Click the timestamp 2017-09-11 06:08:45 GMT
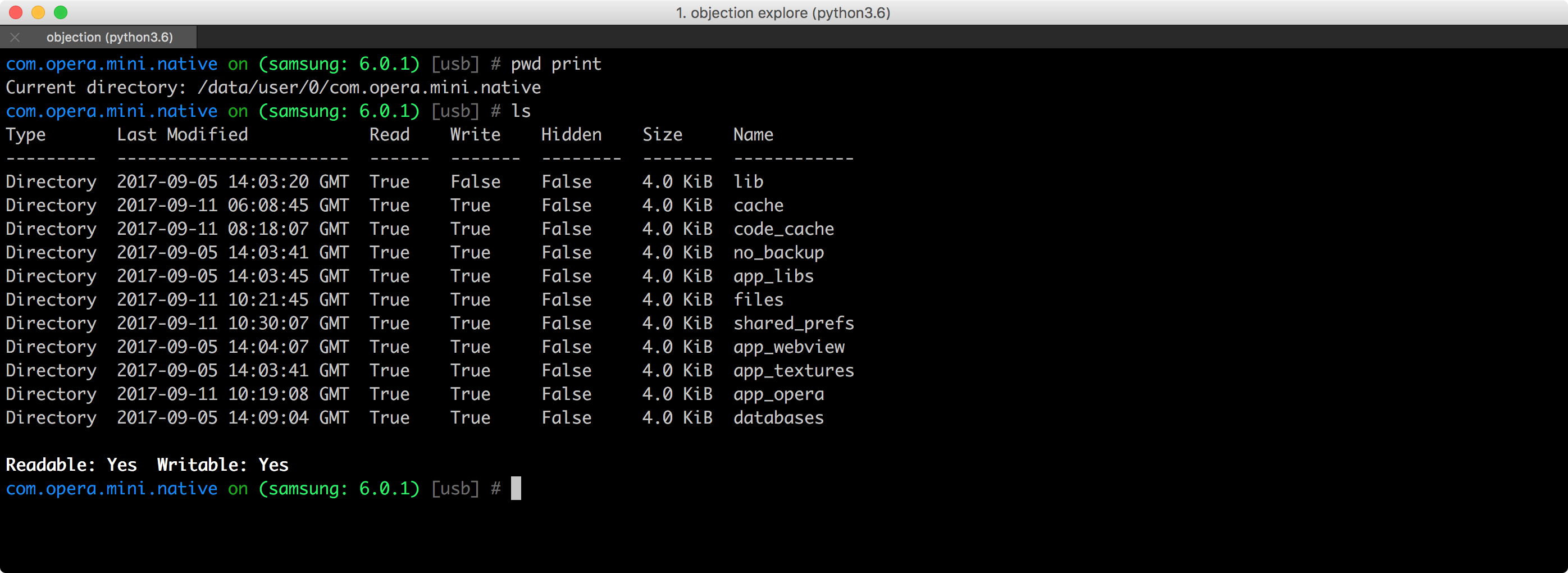The image size is (1568, 573). [233, 205]
